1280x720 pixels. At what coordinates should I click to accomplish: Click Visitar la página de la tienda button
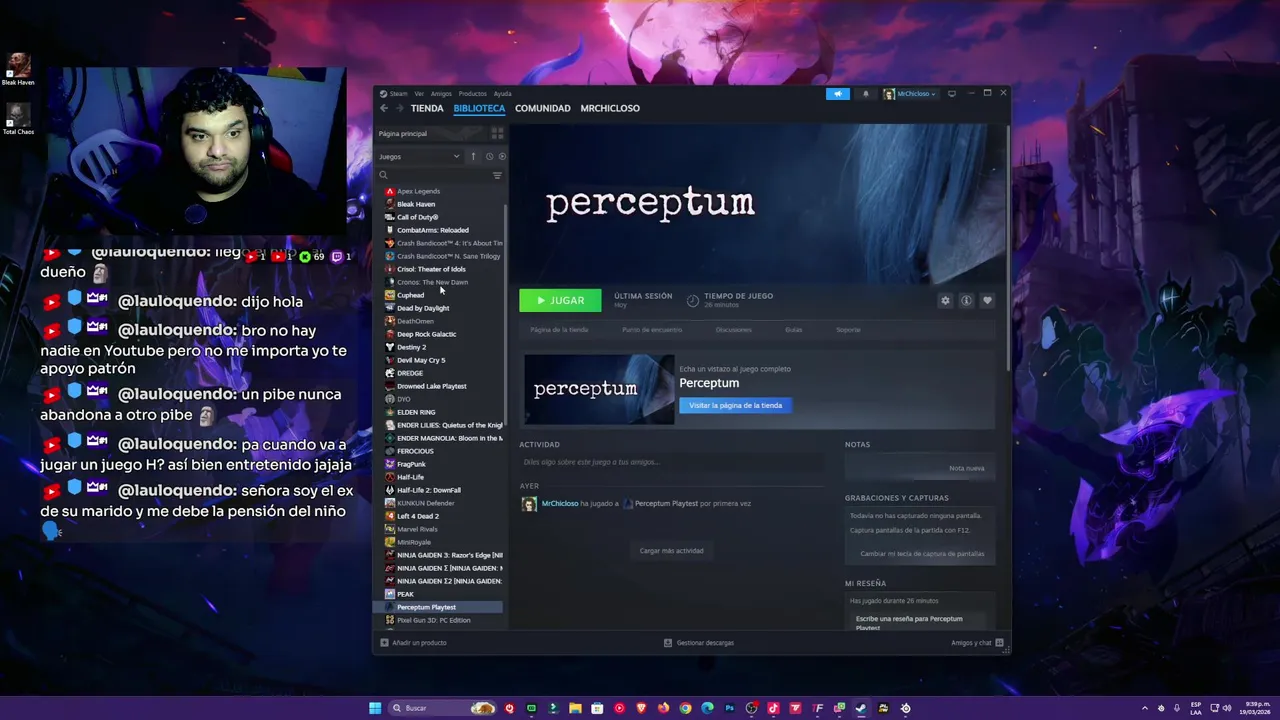coord(736,405)
